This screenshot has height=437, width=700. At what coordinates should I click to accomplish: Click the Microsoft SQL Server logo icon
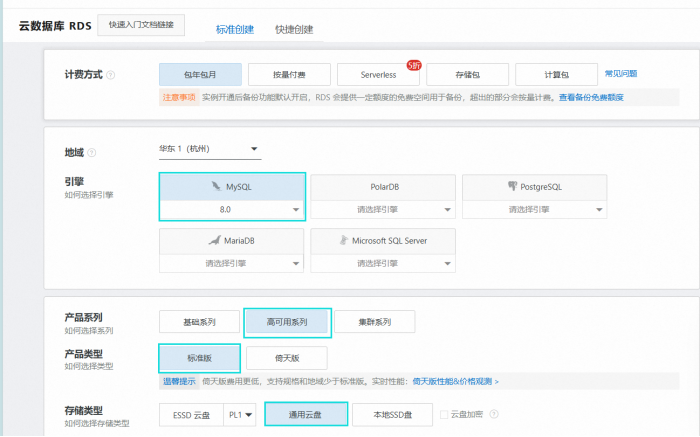pyautogui.click(x=343, y=240)
